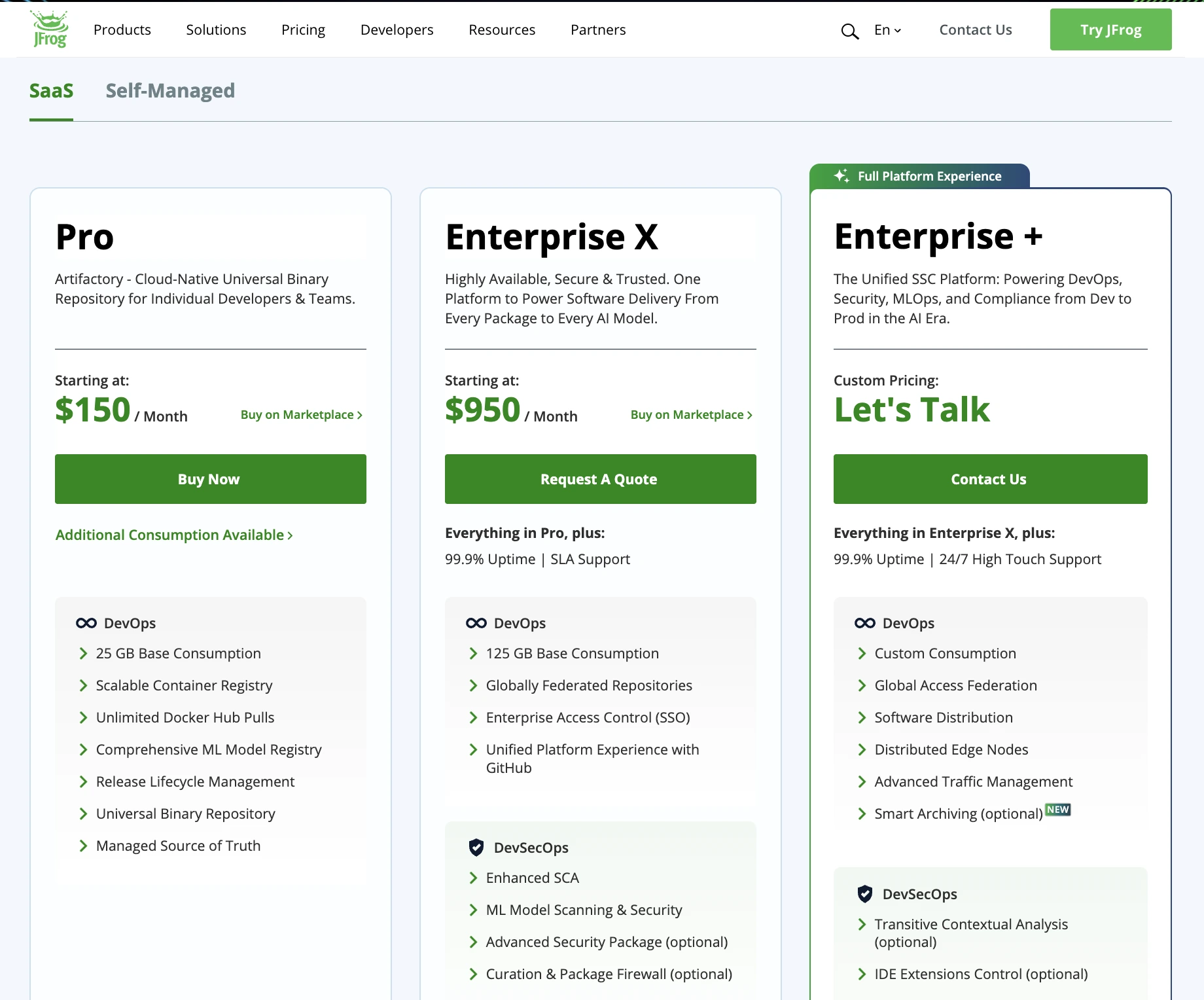
Task: Click the NEW badge next to Smart Archiving
Action: 1058,810
